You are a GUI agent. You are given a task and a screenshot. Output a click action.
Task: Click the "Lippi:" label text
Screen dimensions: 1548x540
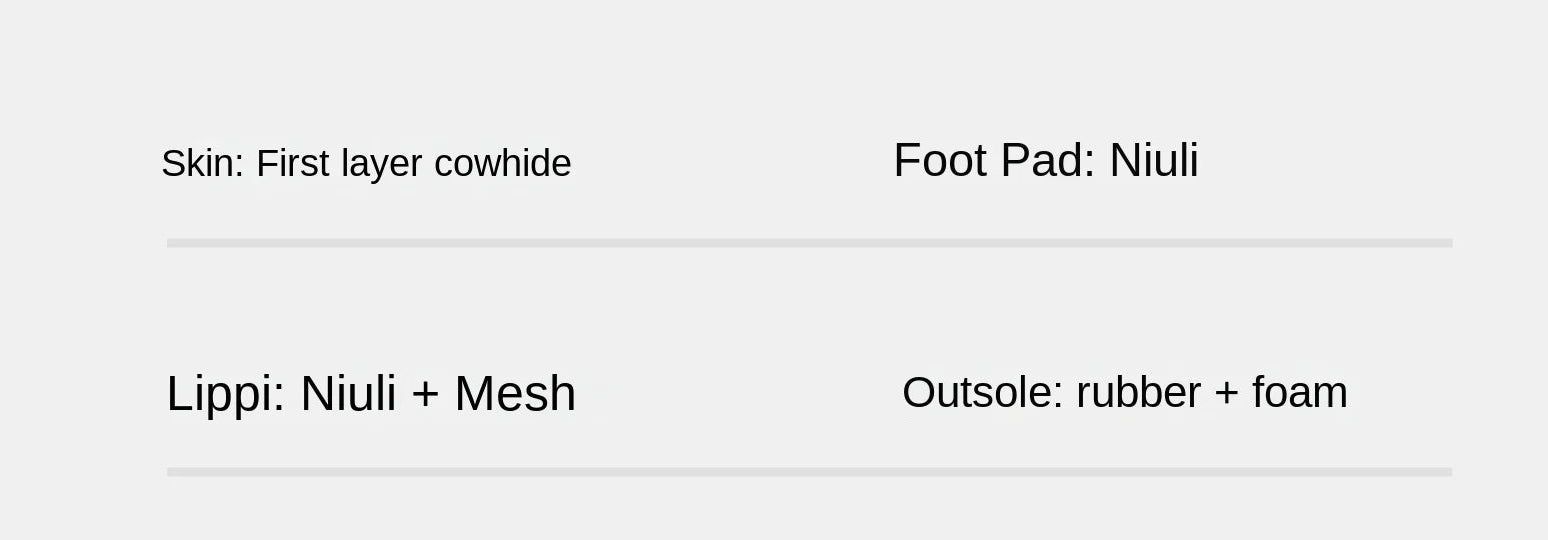click(226, 393)
